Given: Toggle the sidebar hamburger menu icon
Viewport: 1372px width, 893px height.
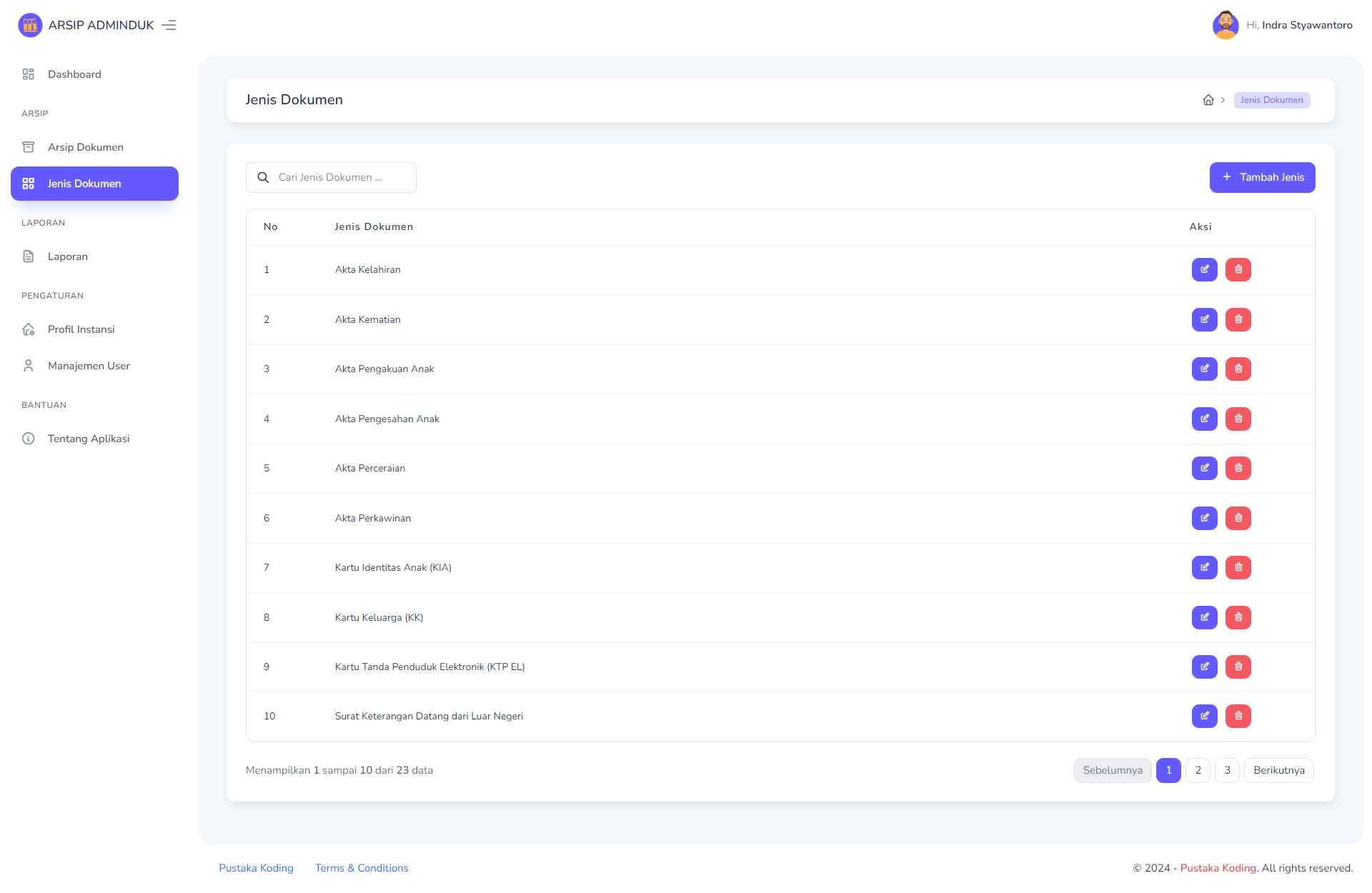Looking at the screenshot, I should click(x=169, y=25).
